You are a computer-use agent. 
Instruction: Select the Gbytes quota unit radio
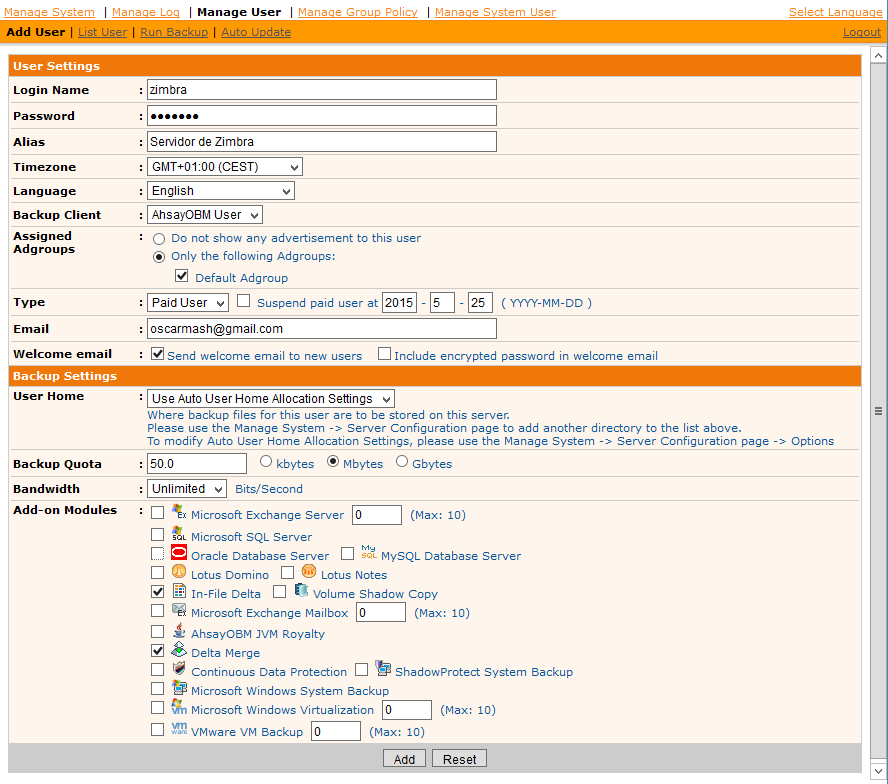click(402, 462)
